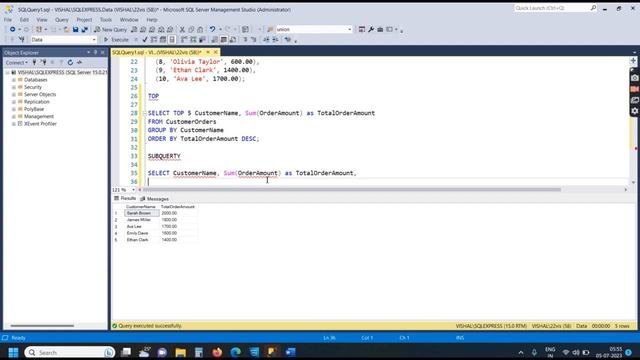640x360 pixels.
Task: Expand the Databases node
Action: [14, 80]
